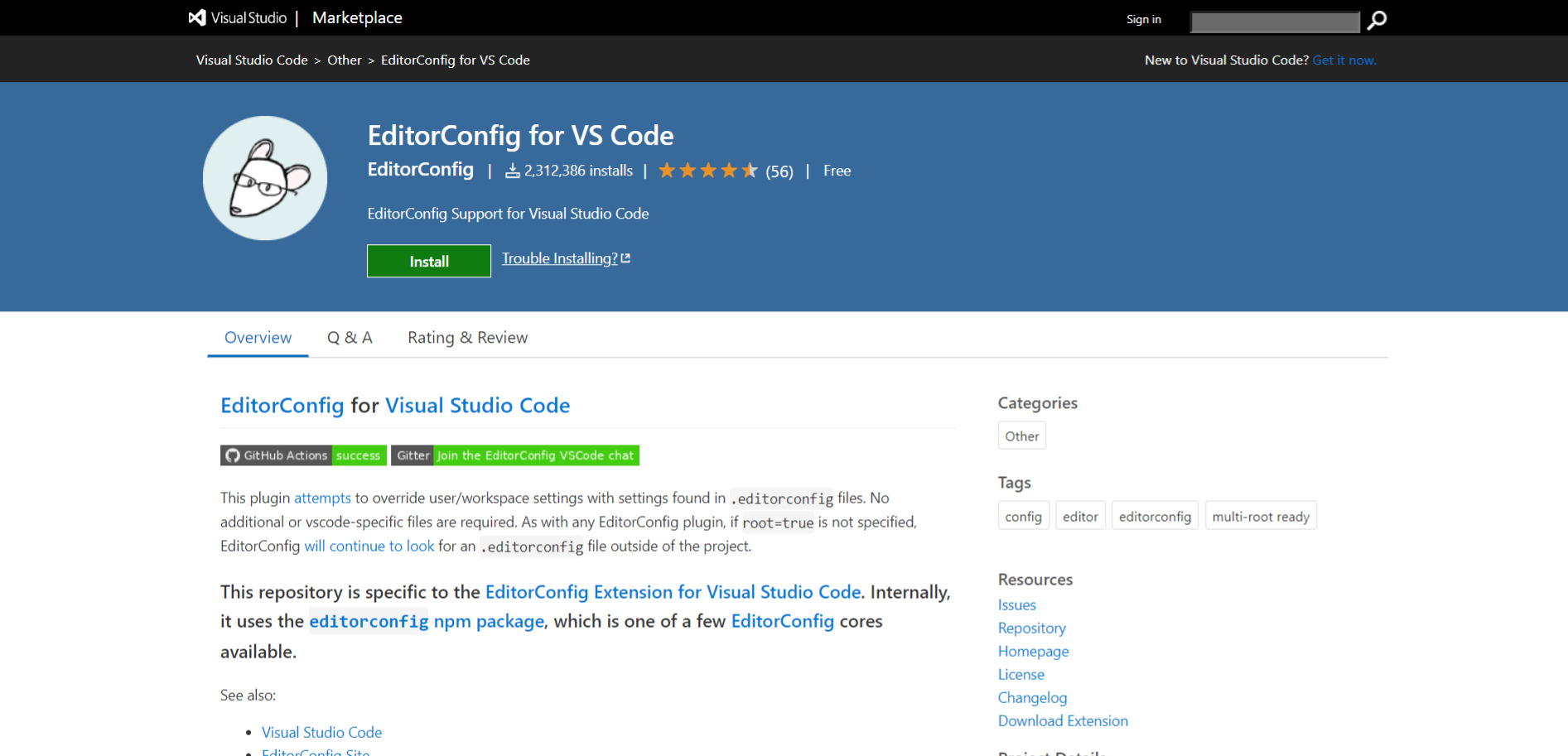1568x756 pixels.
Task: Open the Homepage resource link
Action: pyautogui.click(x=1034, y=651)
